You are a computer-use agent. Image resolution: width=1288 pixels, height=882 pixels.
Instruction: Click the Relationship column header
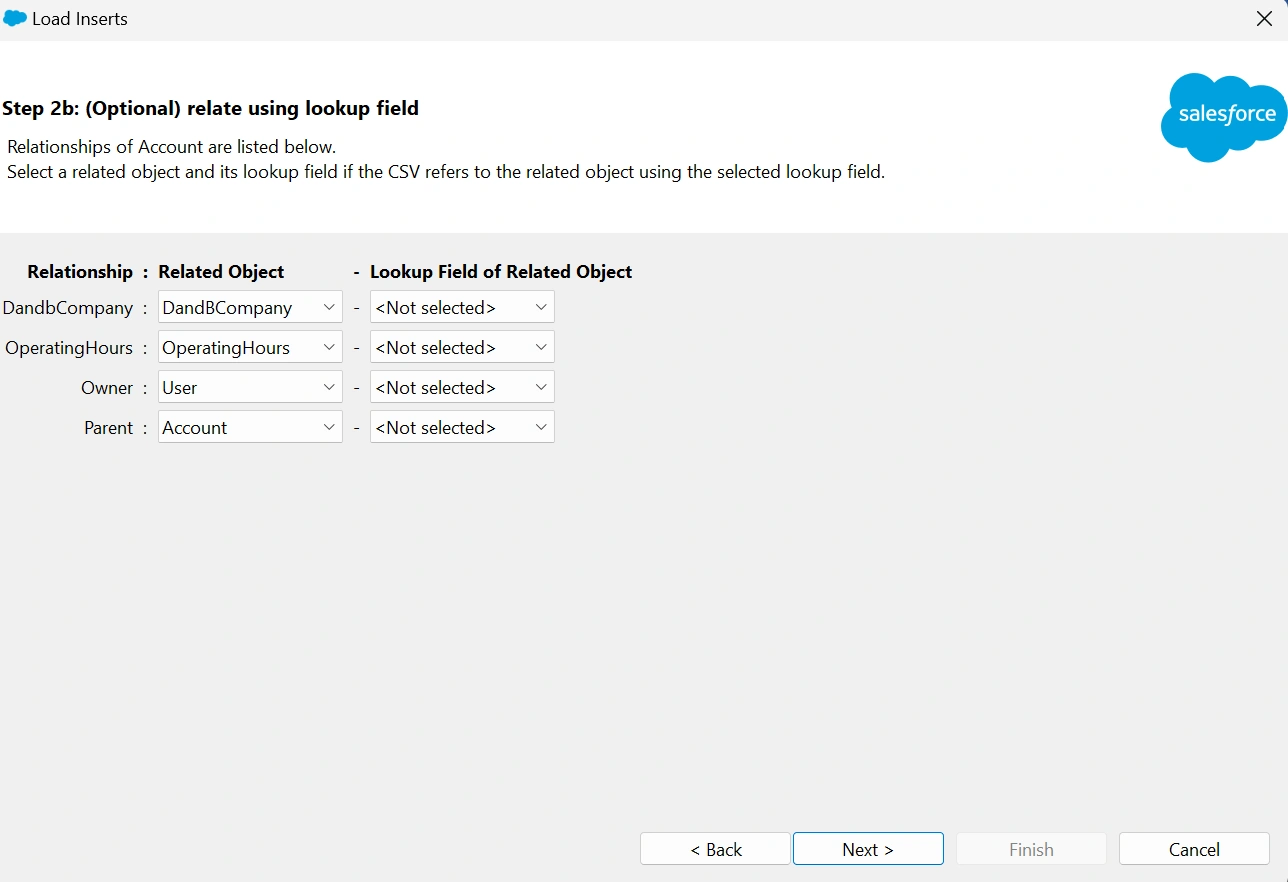(79, 271)
